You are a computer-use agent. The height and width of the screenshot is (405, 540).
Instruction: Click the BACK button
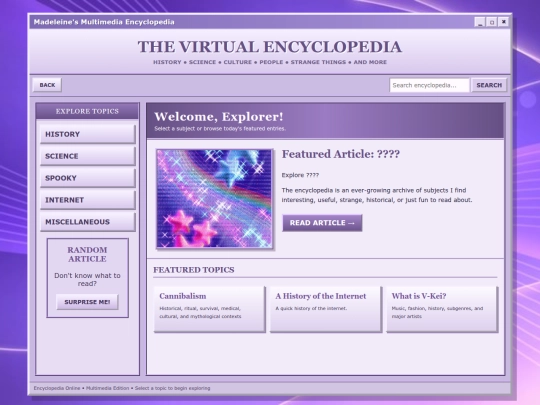[47, 85]
